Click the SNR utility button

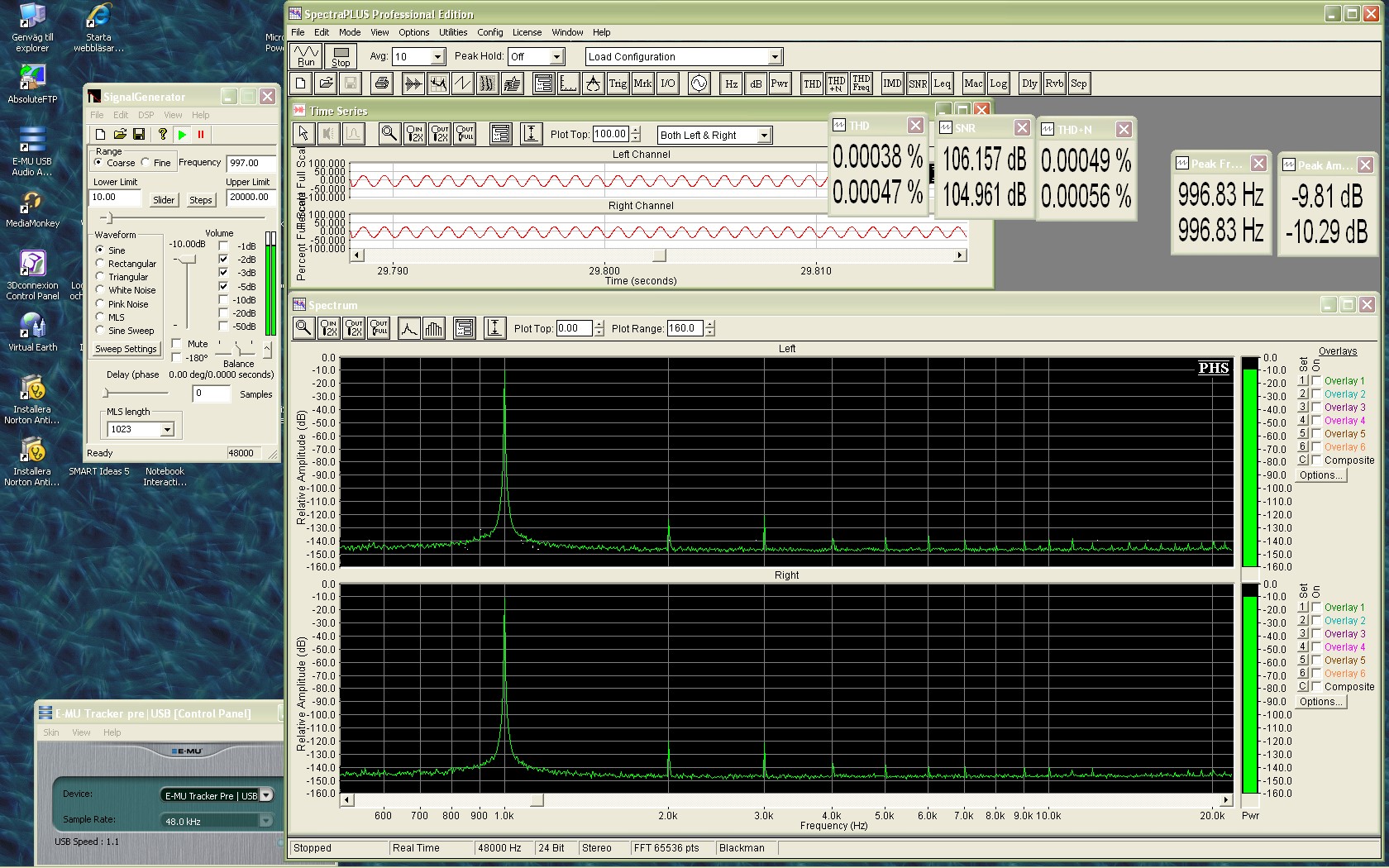click(918, 83)
